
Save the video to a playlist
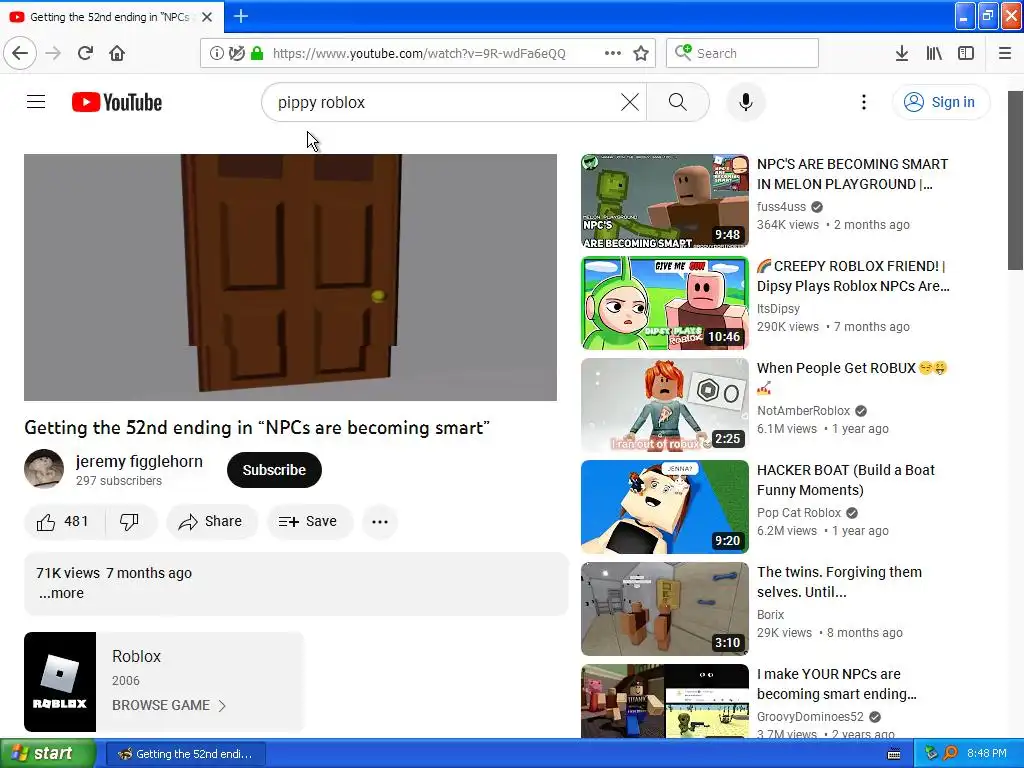308,521
